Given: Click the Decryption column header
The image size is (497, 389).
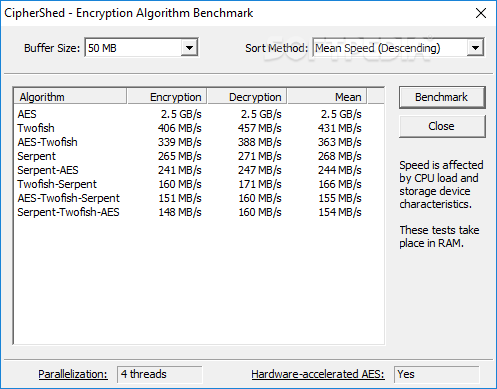Looking at the screenshot, I should pos(247,97).
